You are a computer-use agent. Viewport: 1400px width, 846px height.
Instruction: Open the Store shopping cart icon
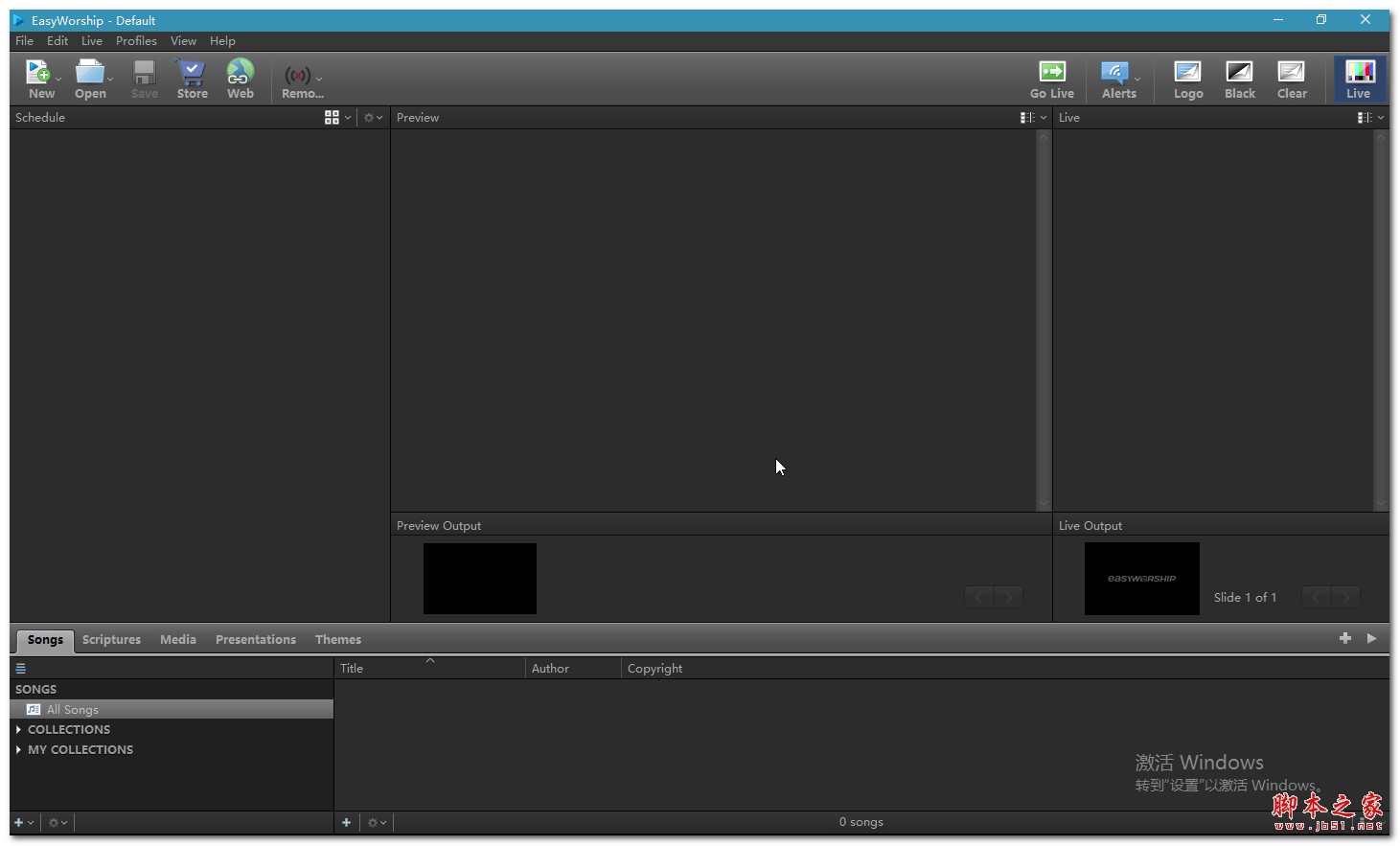tap(192, 73)
